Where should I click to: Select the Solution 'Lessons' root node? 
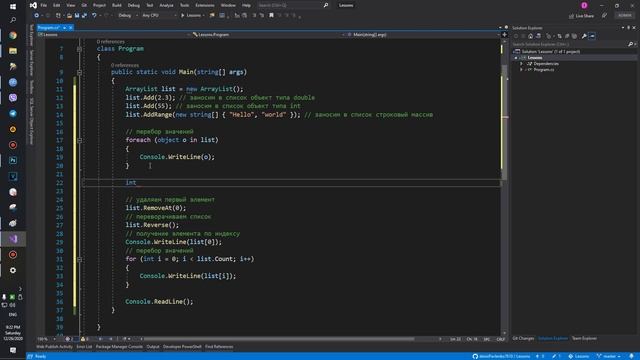point(551,51)
